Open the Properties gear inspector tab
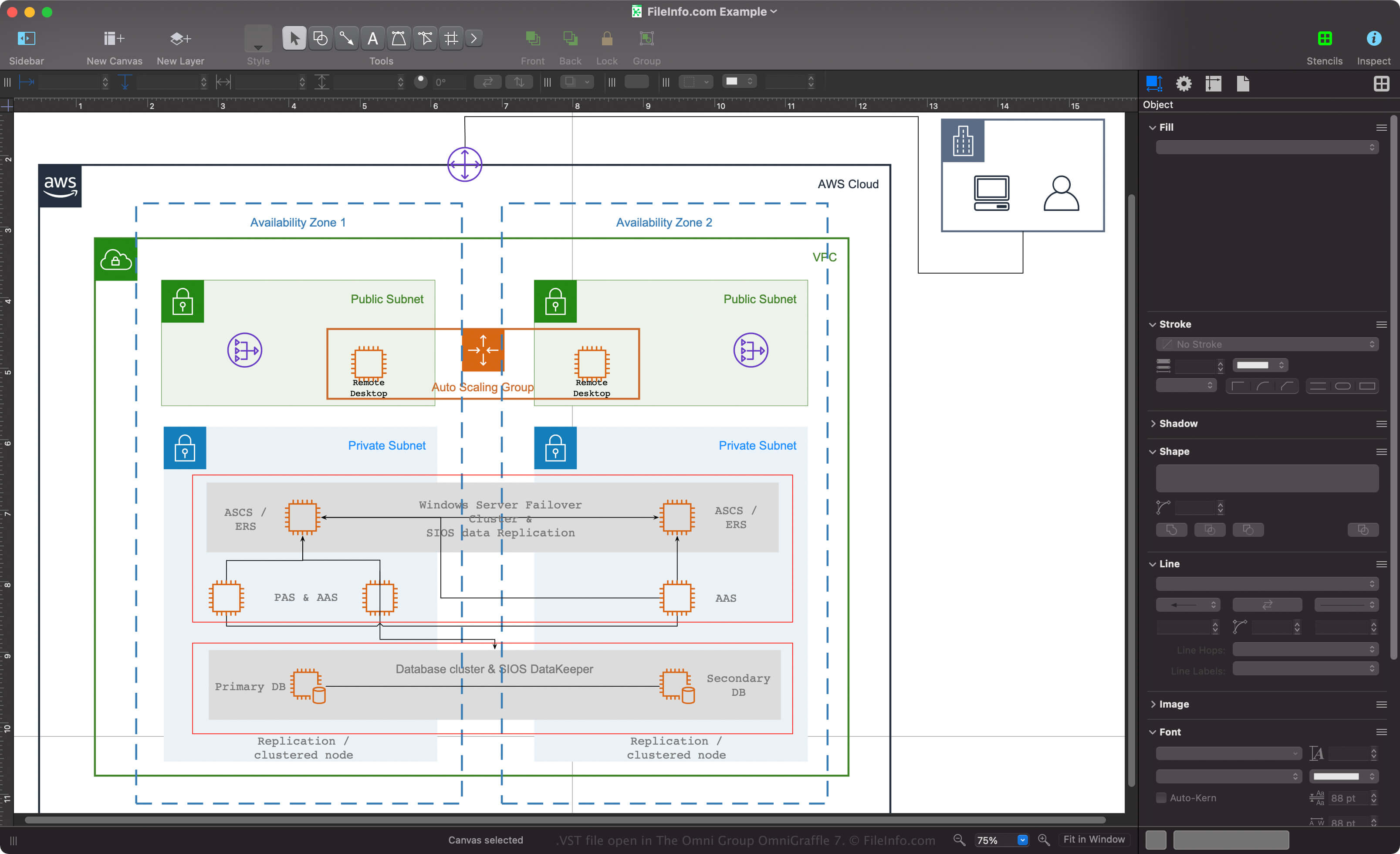The width and height of the screenshot is (1400, 854). click(x=1184, y=84)
